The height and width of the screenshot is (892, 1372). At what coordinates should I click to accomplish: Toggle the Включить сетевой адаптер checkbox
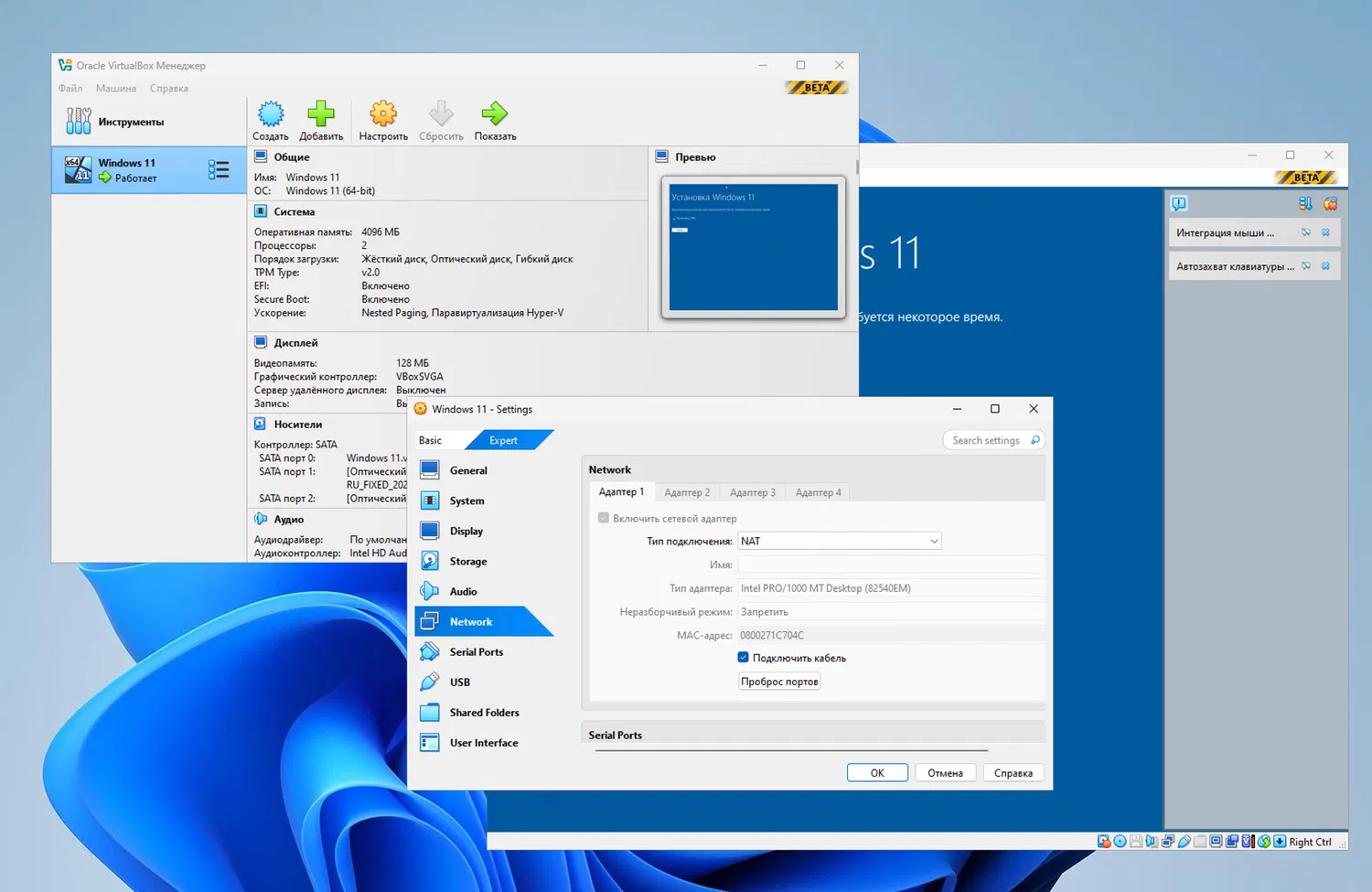(604, 518)
